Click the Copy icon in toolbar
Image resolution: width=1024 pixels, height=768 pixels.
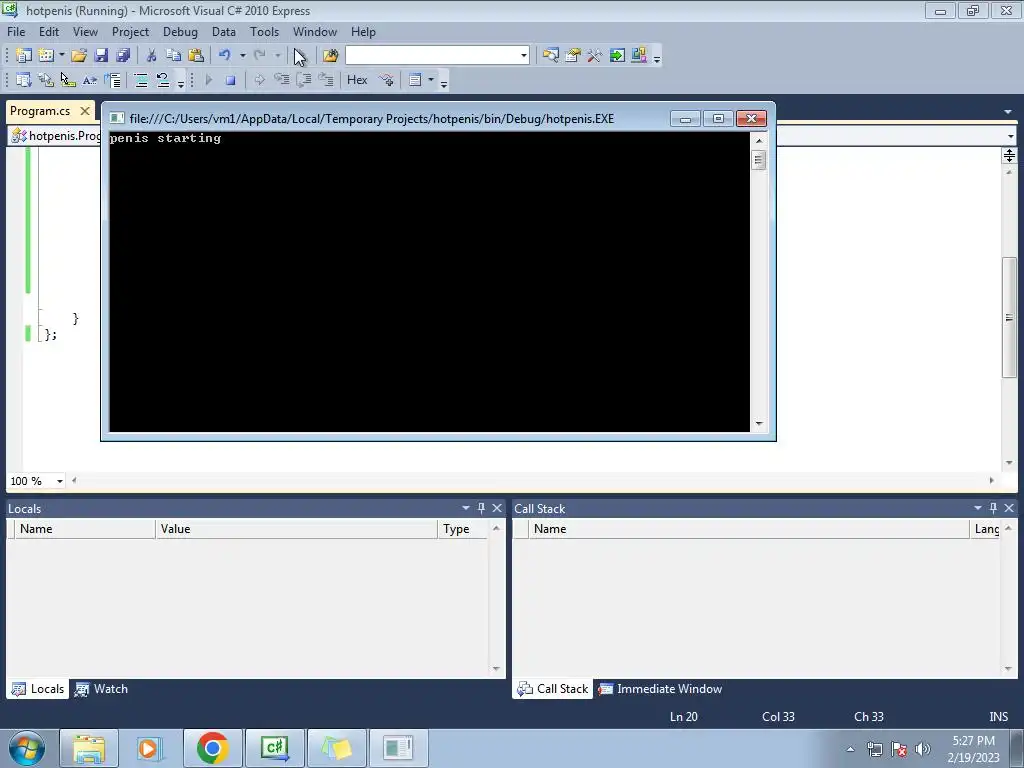(173, 56)
